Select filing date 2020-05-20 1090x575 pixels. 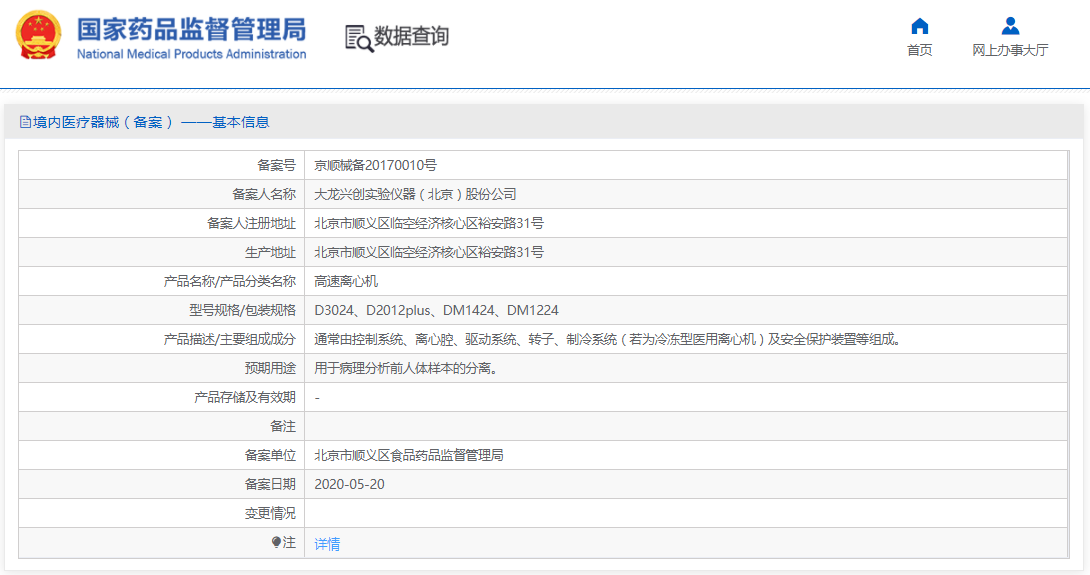pyautogui.click(x=350, y=485)
